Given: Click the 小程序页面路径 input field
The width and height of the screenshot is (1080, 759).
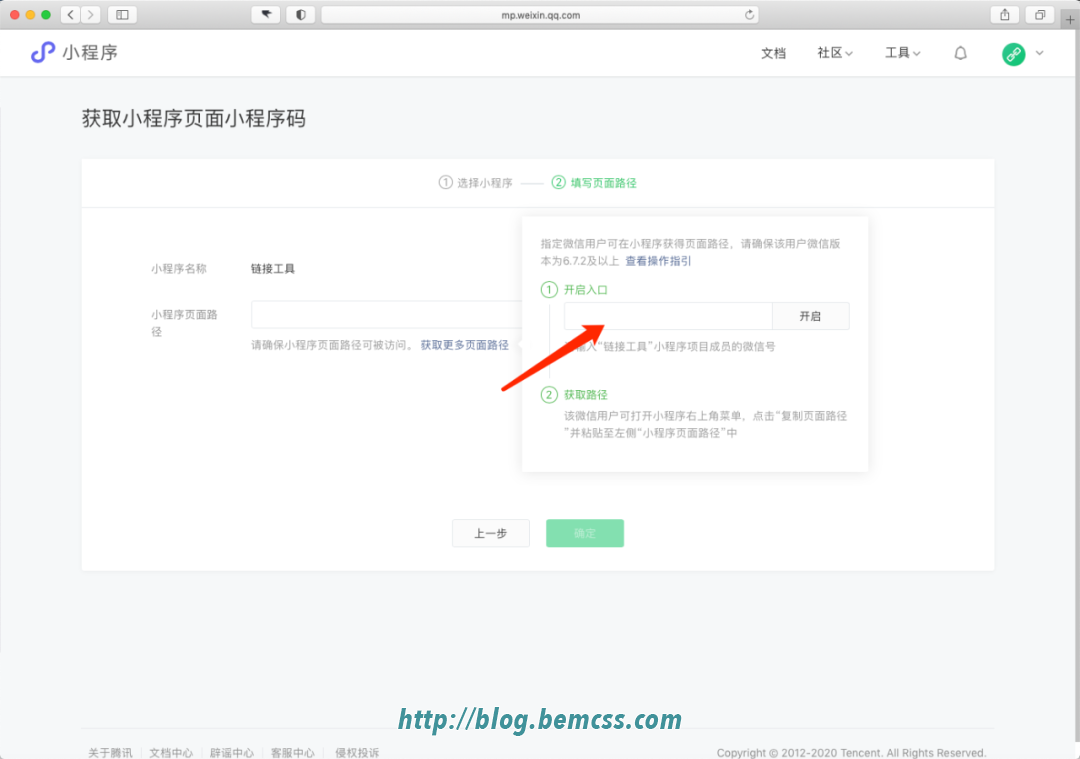Looking at the screenshot, I should pyautogui.click(x=385, y=315).
